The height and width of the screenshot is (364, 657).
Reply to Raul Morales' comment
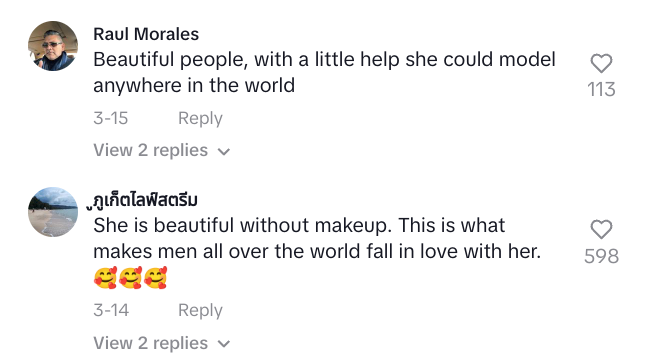pos(200,119)
